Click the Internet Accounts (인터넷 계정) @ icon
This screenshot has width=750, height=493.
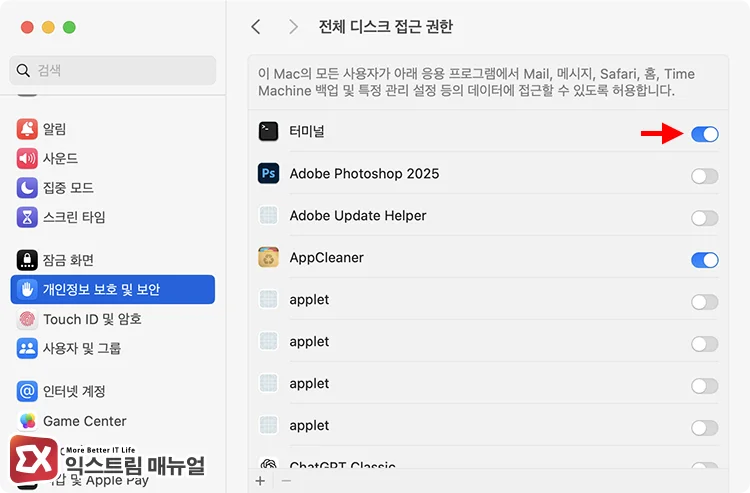(x=27, y=391)
